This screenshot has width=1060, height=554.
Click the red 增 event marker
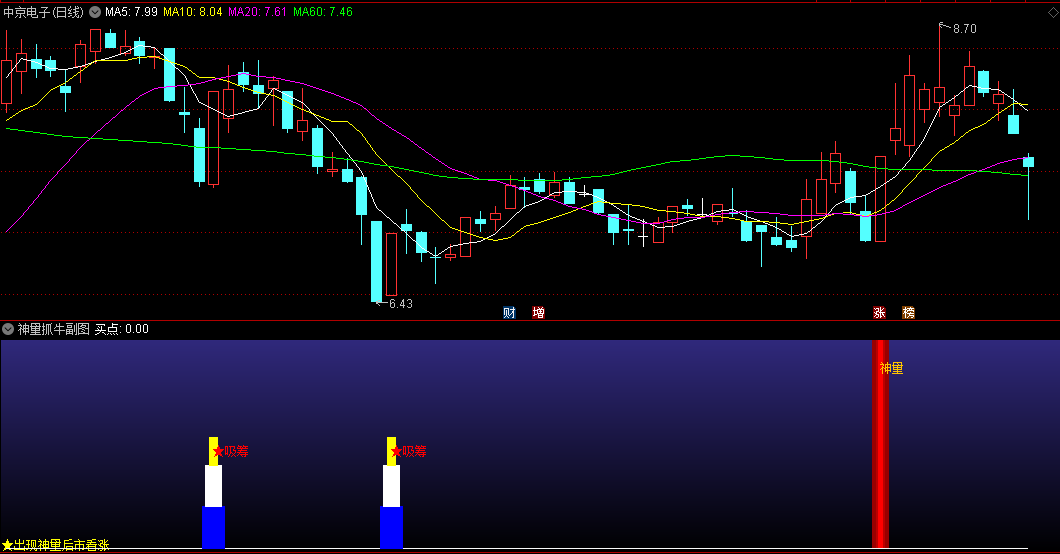(539, 312)
